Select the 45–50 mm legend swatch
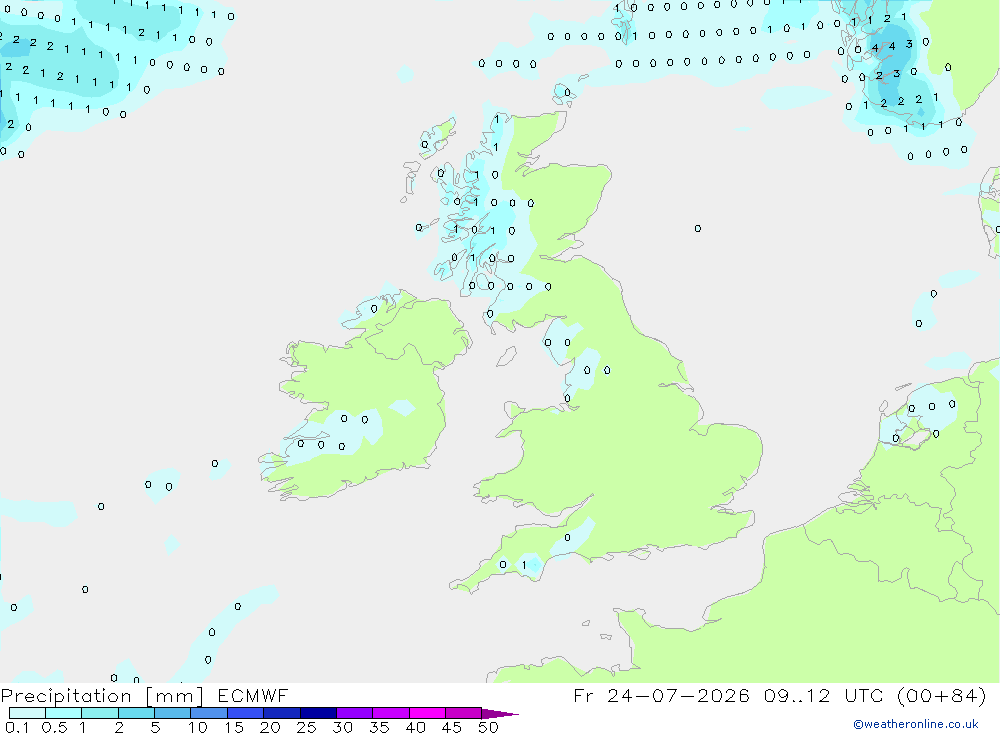Image resolution: width=1000 pixels, height=733 pixels. tap(464, 713)
